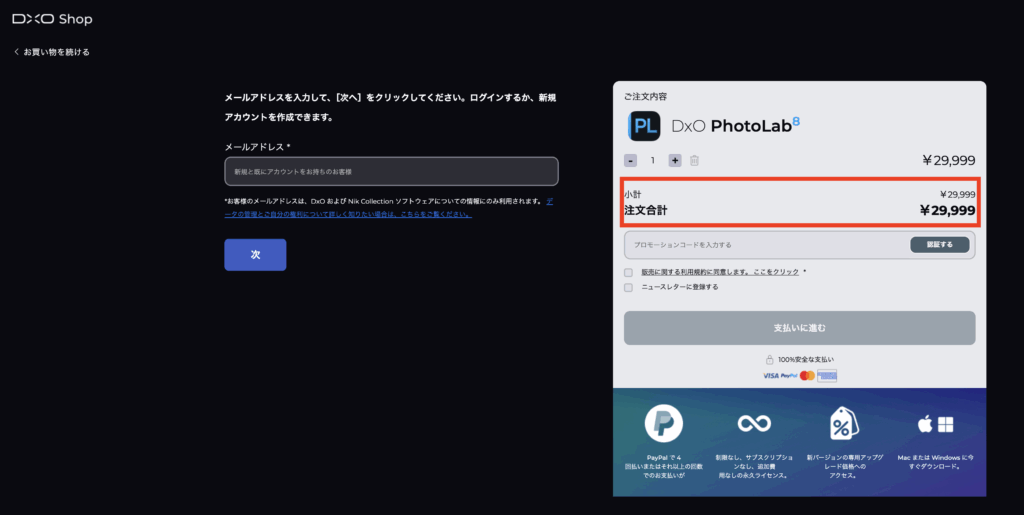
Task: Click the Apple logo icon
Action: click(x=924, y=424)
